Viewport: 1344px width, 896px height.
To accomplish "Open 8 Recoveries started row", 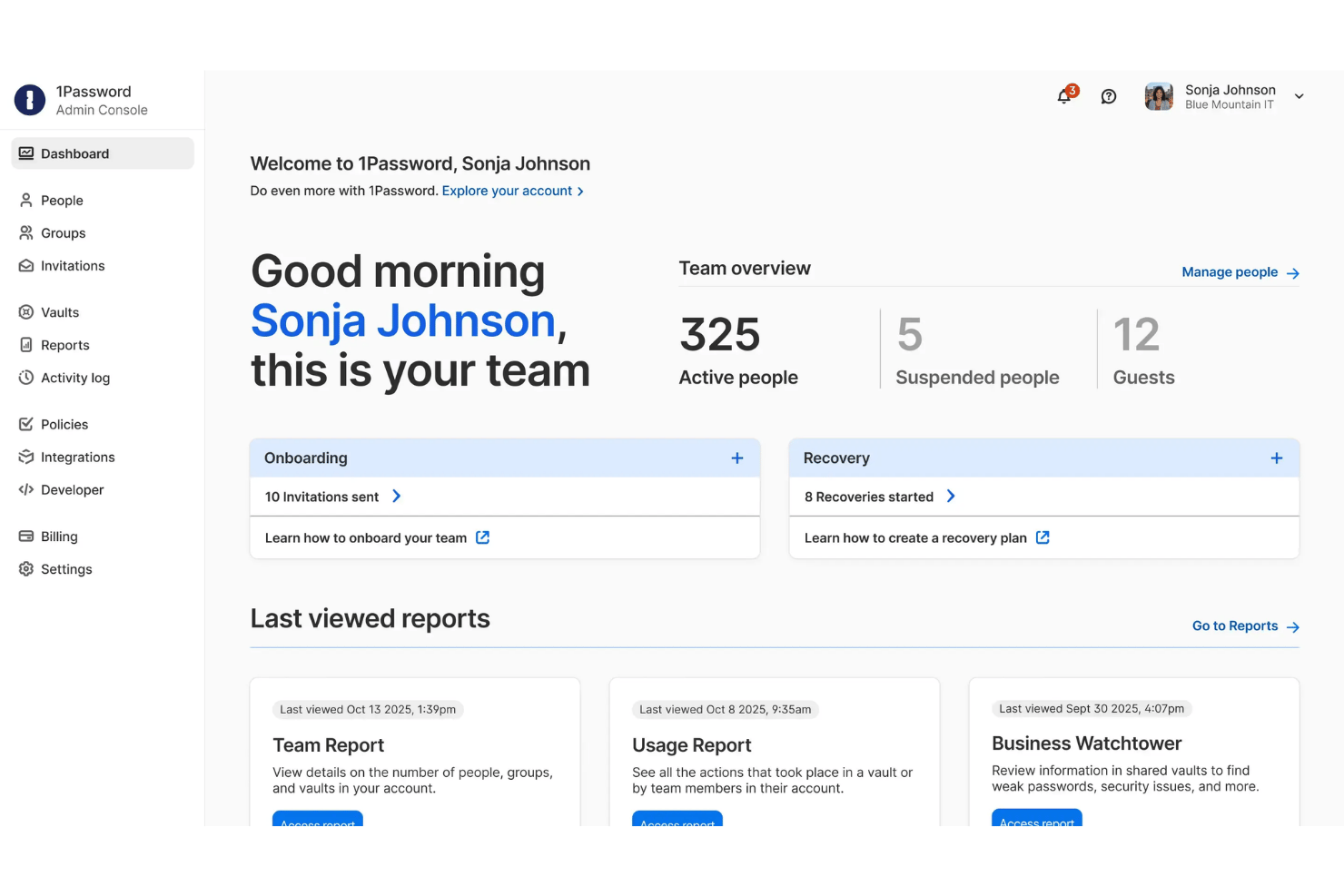I will pyautogui.click(x=1044, y=497).
